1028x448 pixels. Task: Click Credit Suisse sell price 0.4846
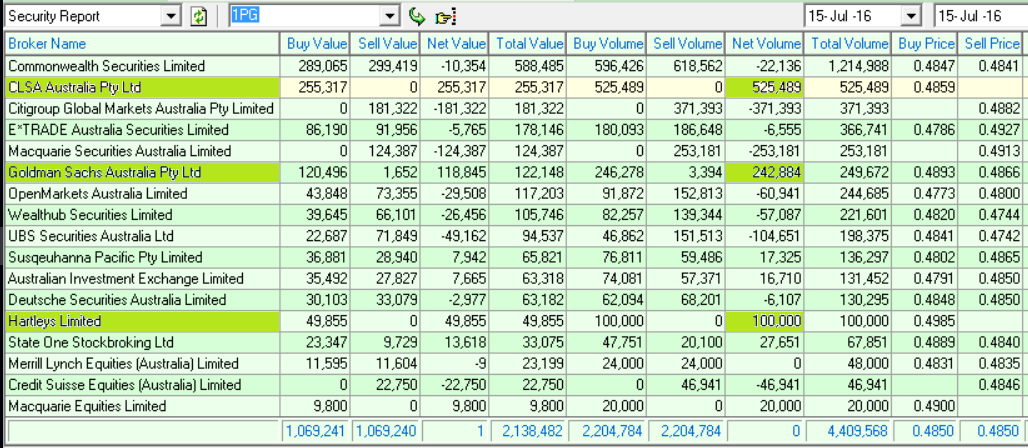pos(993,385)
